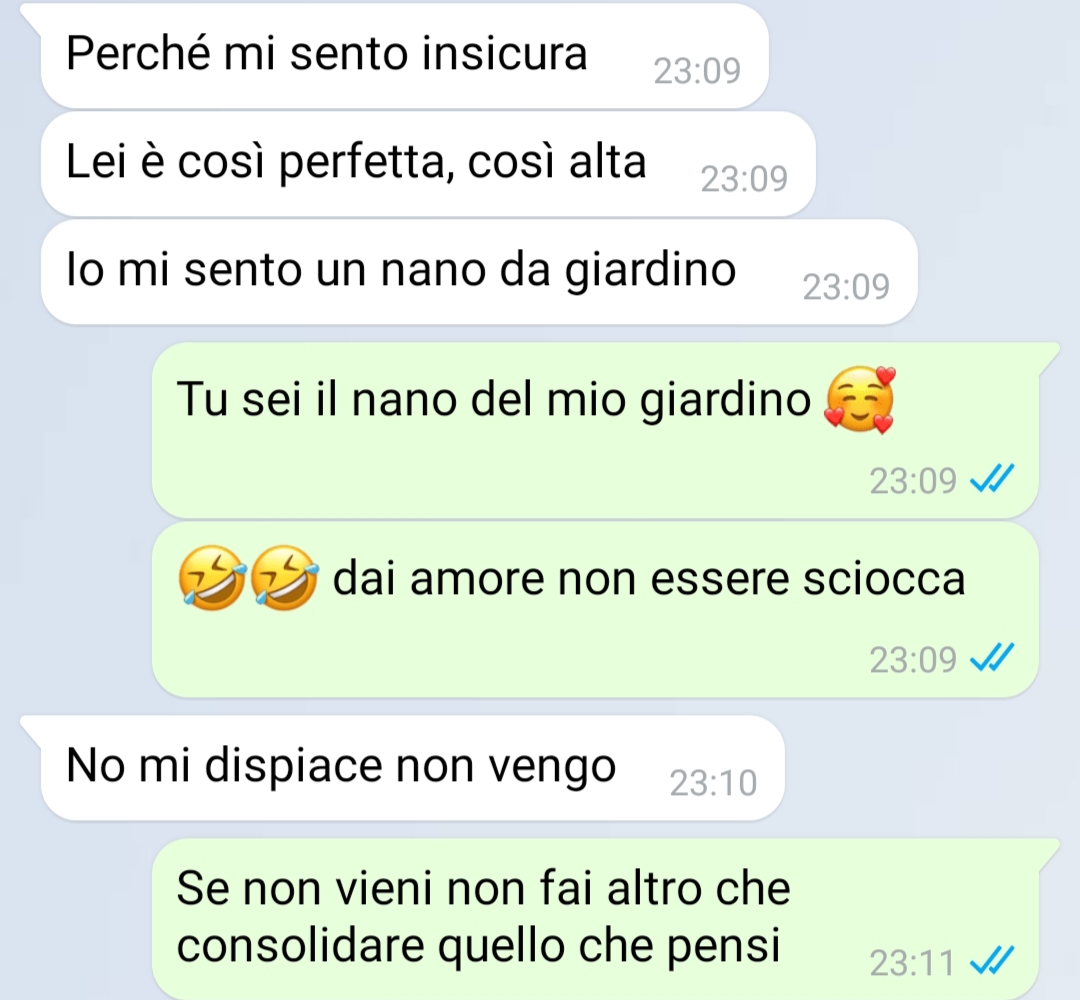Viewport: 1080px width, 1000px height.
Task: Tap the smiling hearts emoji in green bubble
Action: 860,399
